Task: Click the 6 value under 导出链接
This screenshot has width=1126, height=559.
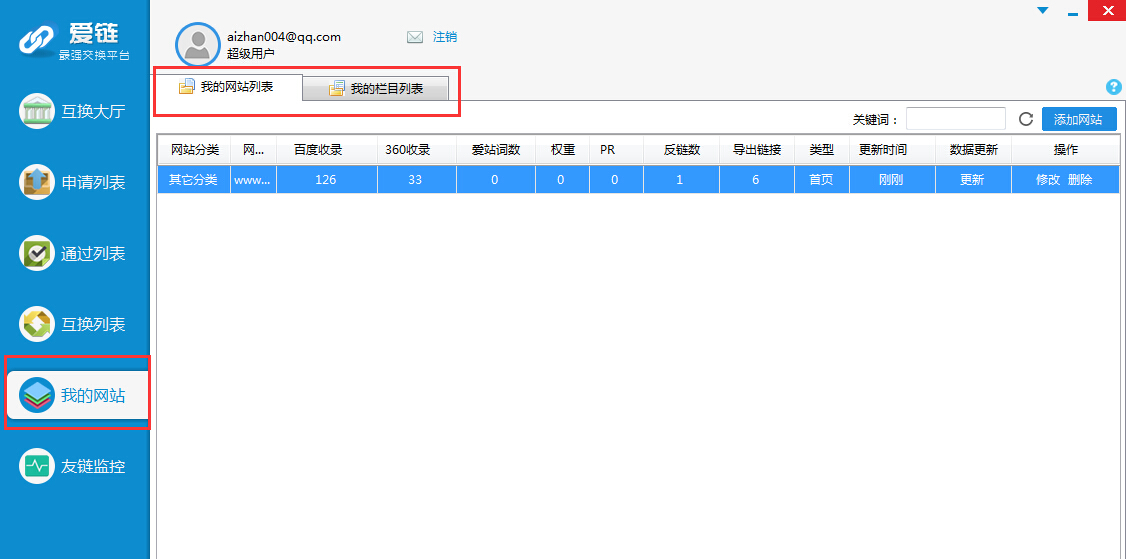Action: tap(756, 180)
